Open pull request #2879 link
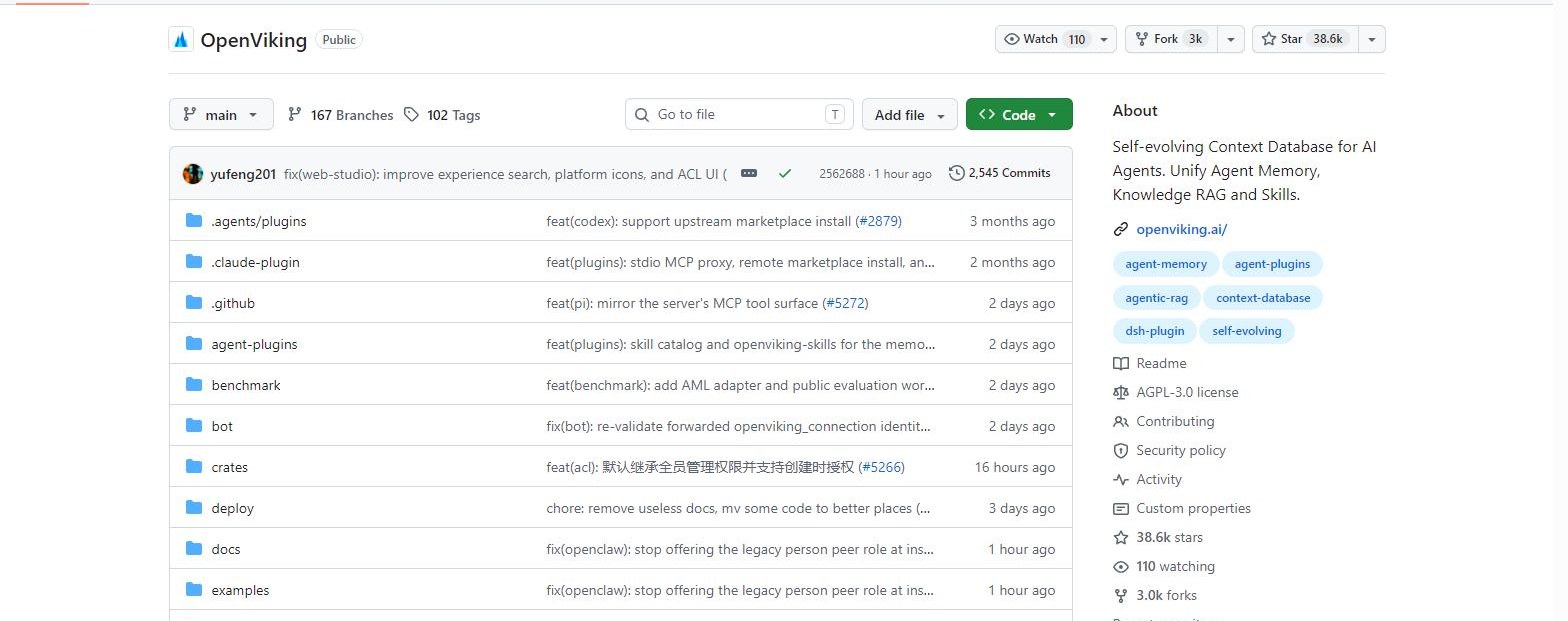This screenshot has height=621, width=1568. pyautogui.click(x=879, y=221)
